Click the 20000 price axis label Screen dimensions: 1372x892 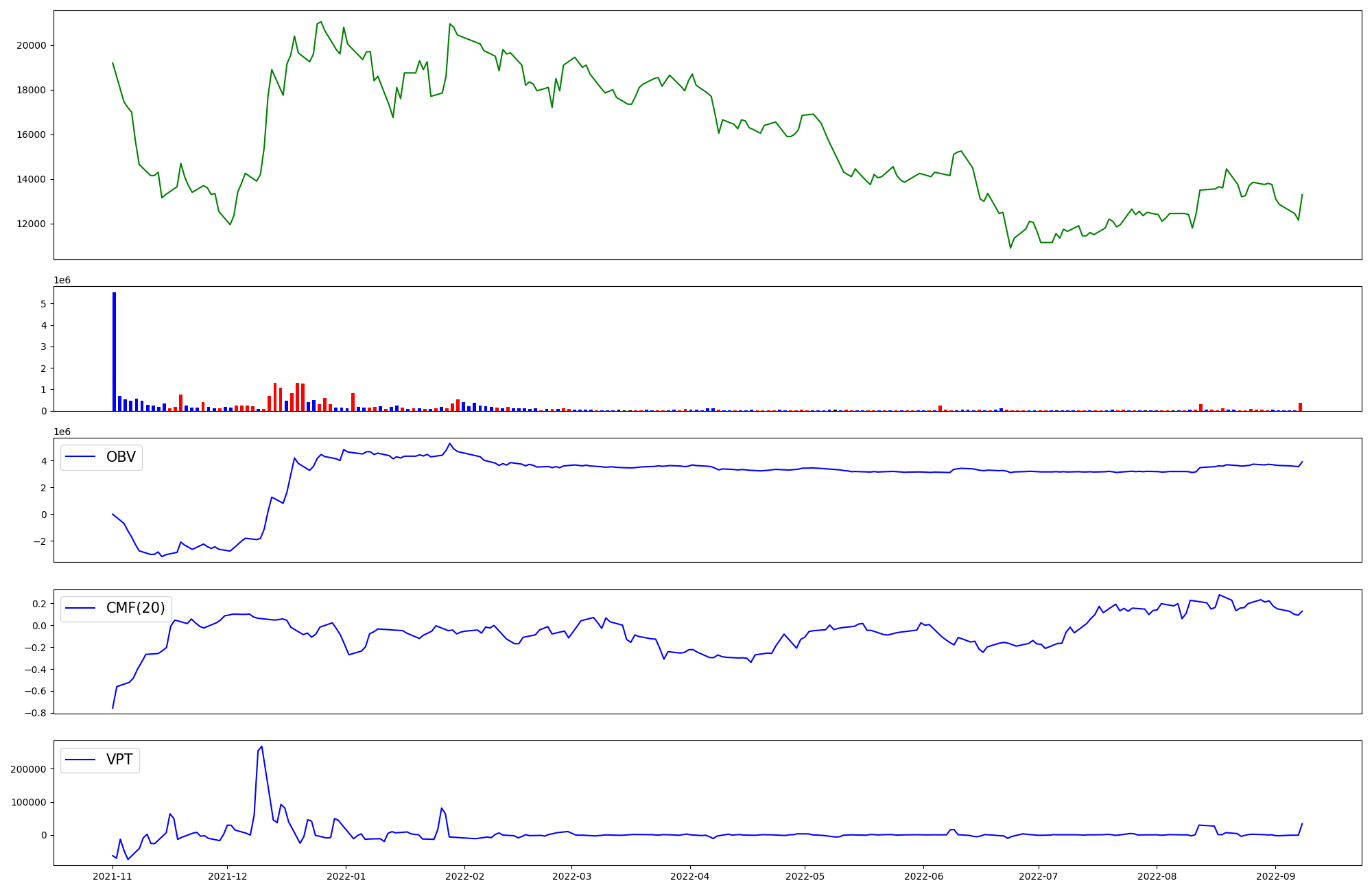[x=32, y=46]
